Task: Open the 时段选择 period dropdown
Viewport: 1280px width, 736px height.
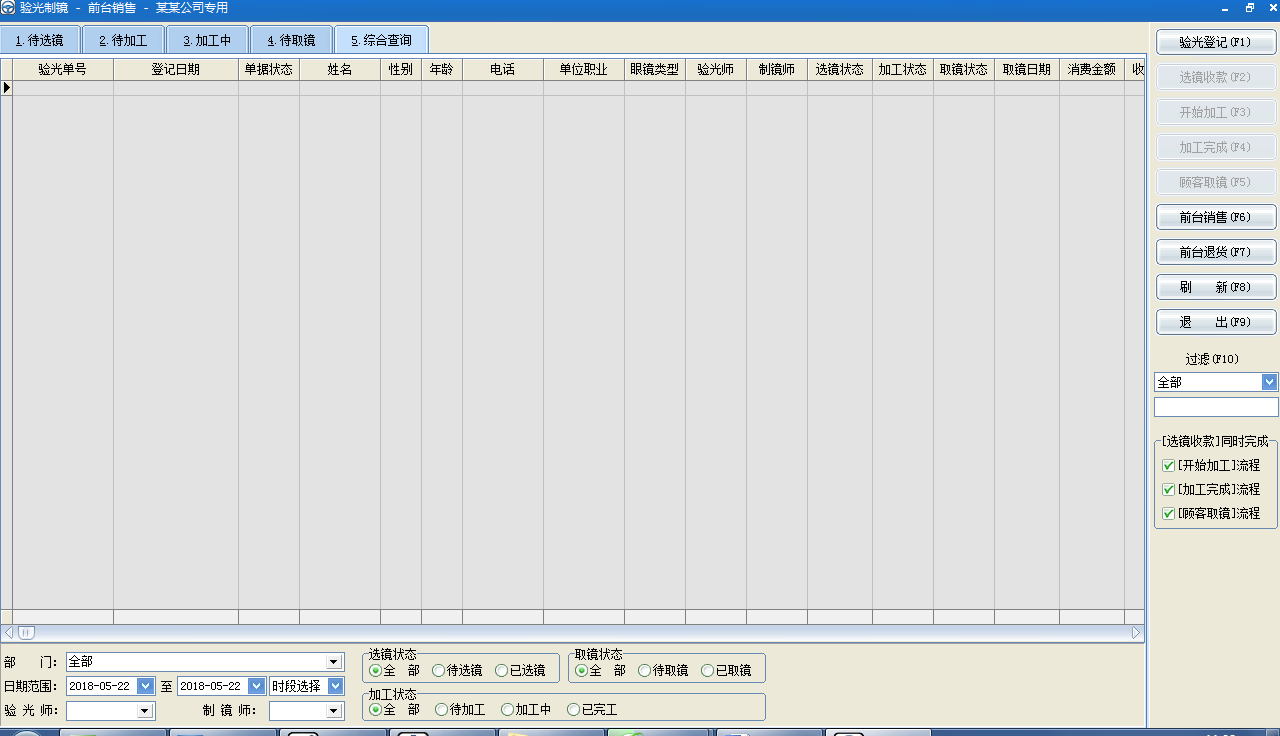Action: pos(335,686)
